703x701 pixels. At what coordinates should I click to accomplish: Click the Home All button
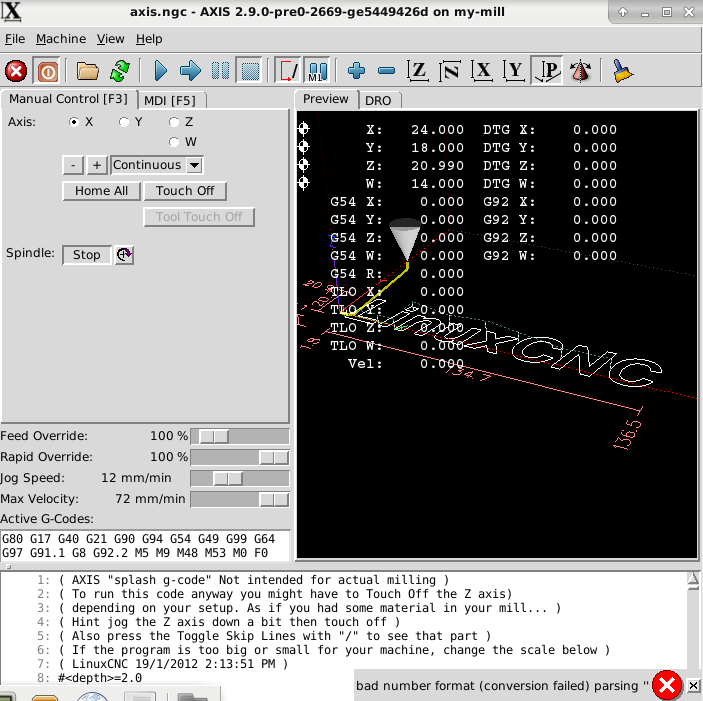101,191
